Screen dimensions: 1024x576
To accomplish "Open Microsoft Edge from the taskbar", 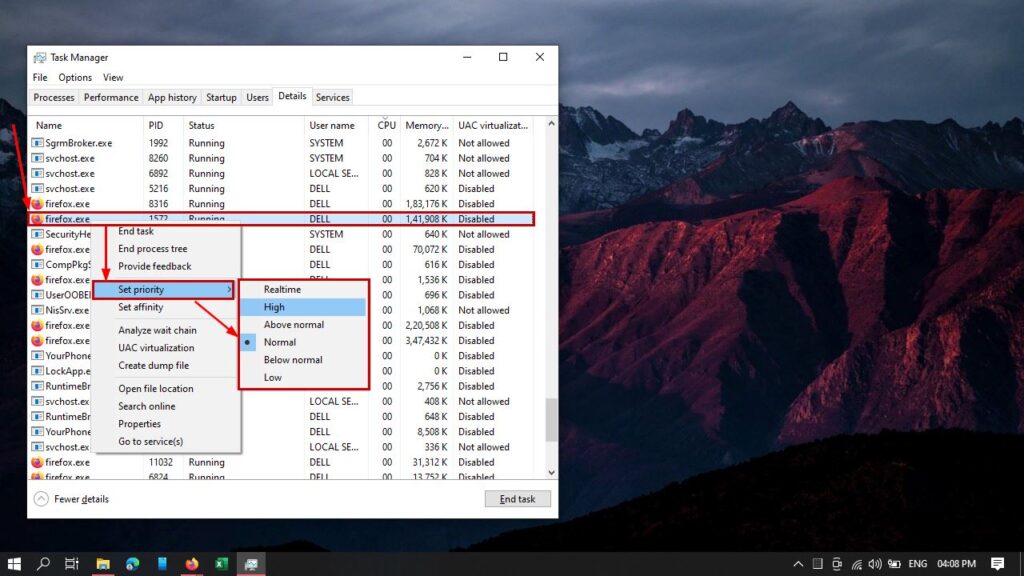I will [133, 564].
